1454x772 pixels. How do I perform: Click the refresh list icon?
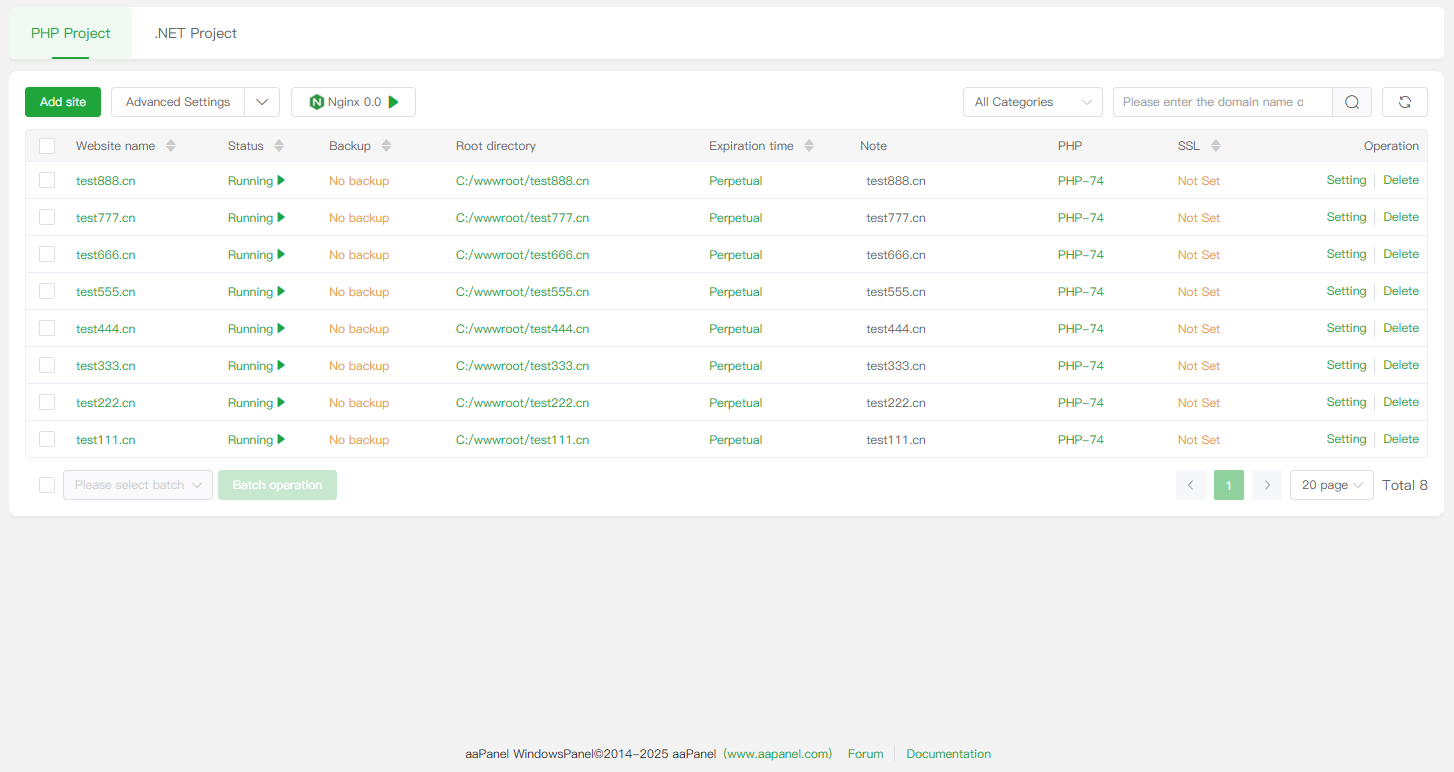tap(1404, 102)
